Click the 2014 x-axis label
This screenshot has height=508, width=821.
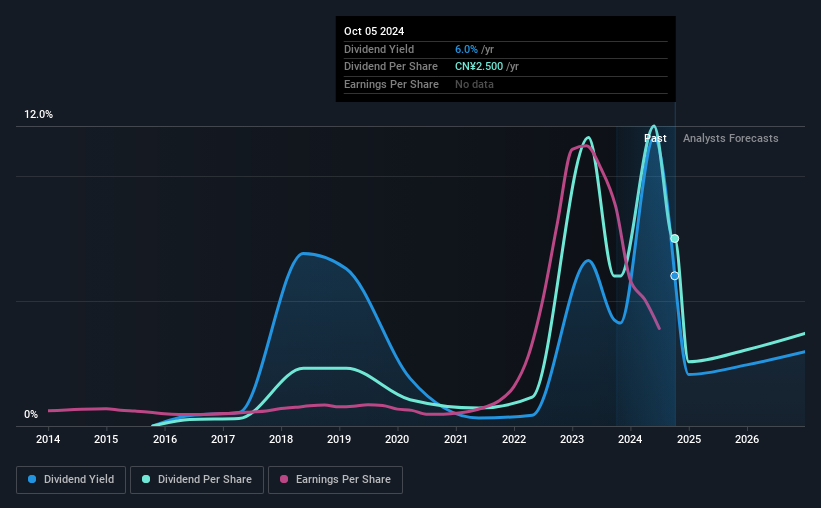click(48, 439)
